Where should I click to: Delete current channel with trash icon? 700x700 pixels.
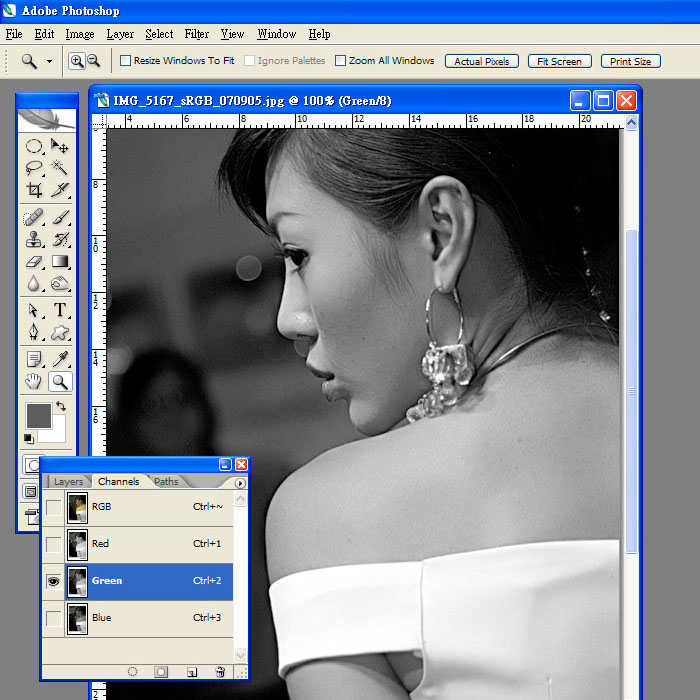click(x=220, y=672)
